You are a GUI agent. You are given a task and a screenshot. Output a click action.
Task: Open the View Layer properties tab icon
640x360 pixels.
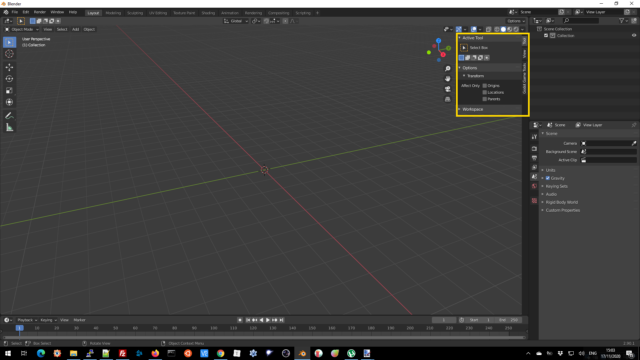click(x=534, y=167)
